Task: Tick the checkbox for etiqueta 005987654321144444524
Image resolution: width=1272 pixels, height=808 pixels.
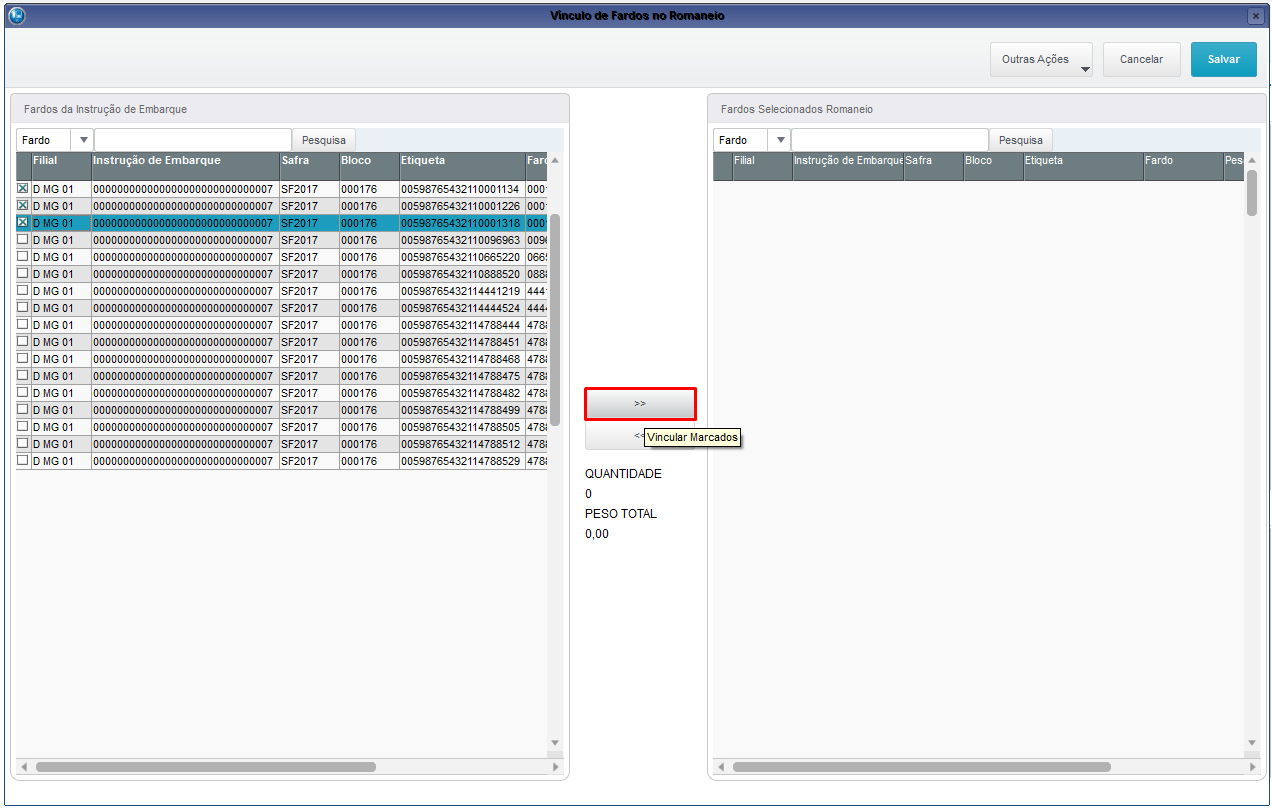Action: pos(23,307)
